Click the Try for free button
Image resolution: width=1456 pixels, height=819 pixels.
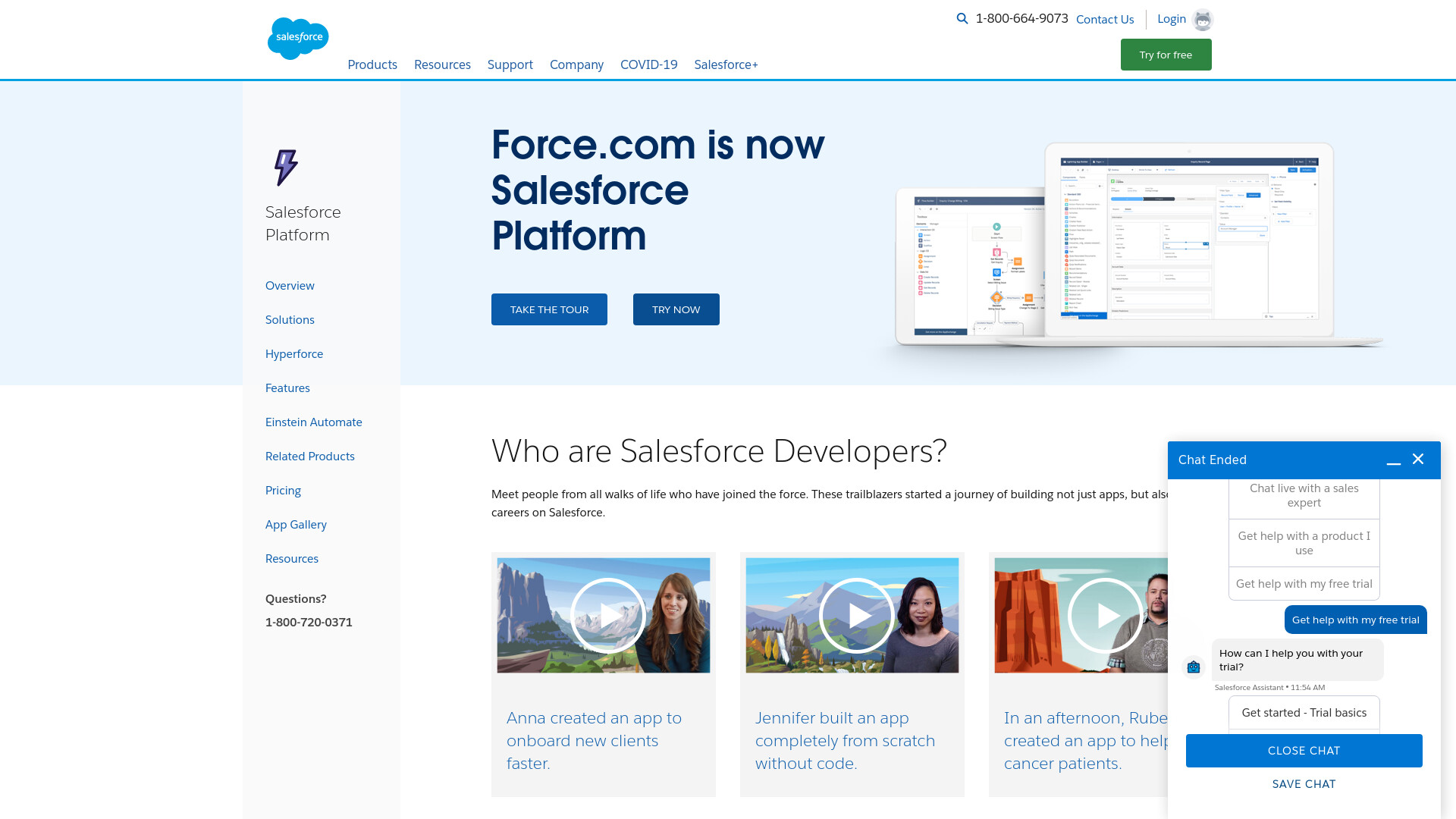(1166, 55)
